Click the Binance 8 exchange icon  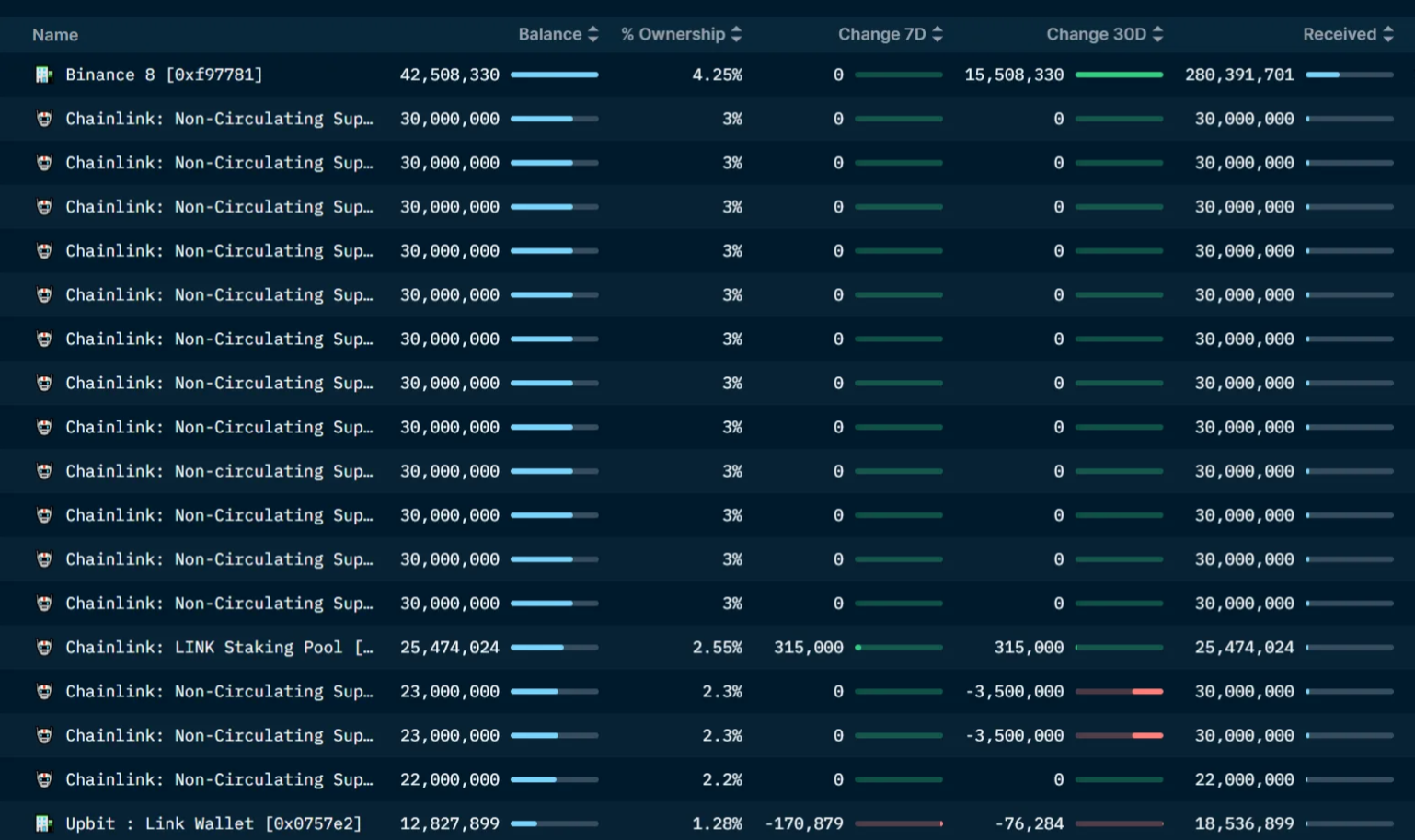tap(43, 75)
